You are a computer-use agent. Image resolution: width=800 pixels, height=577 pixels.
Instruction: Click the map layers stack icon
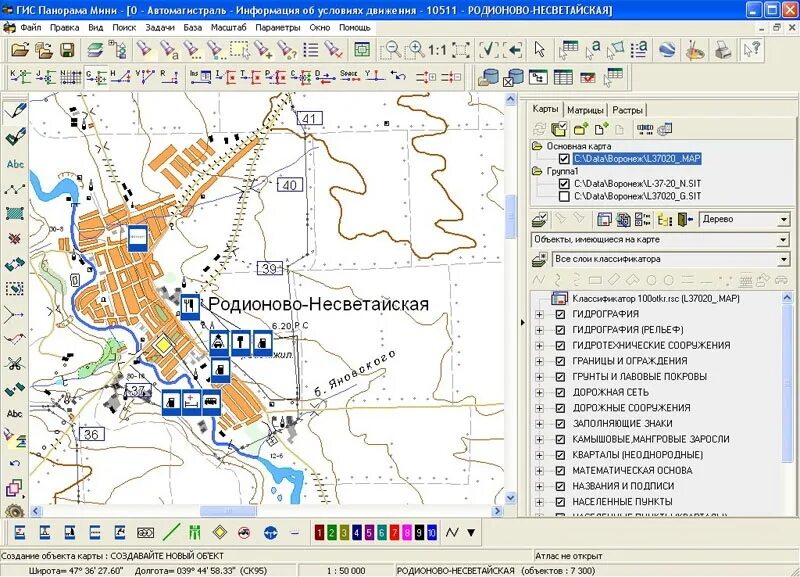95,49
